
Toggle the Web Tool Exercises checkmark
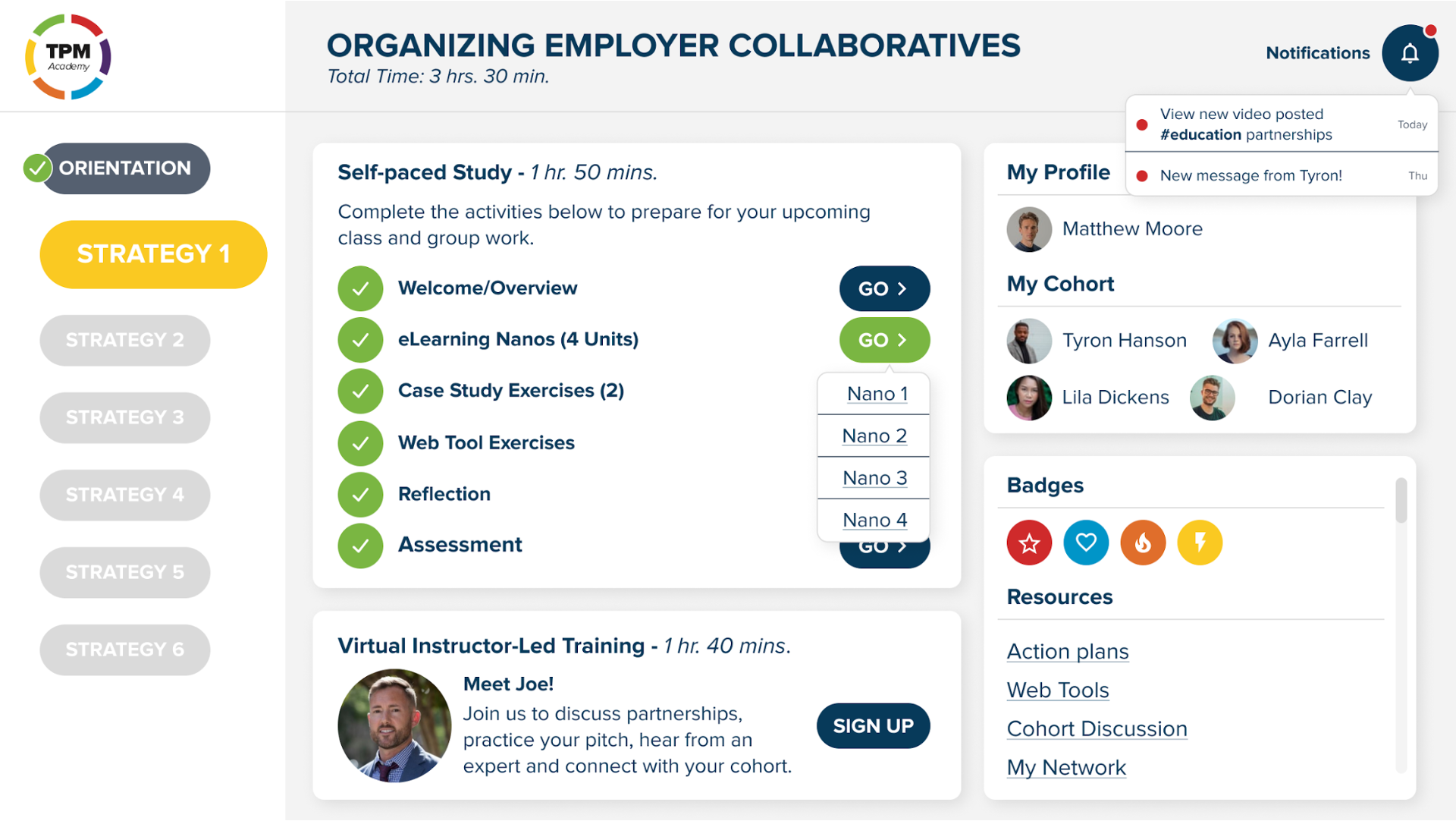(x=360, y=443)
